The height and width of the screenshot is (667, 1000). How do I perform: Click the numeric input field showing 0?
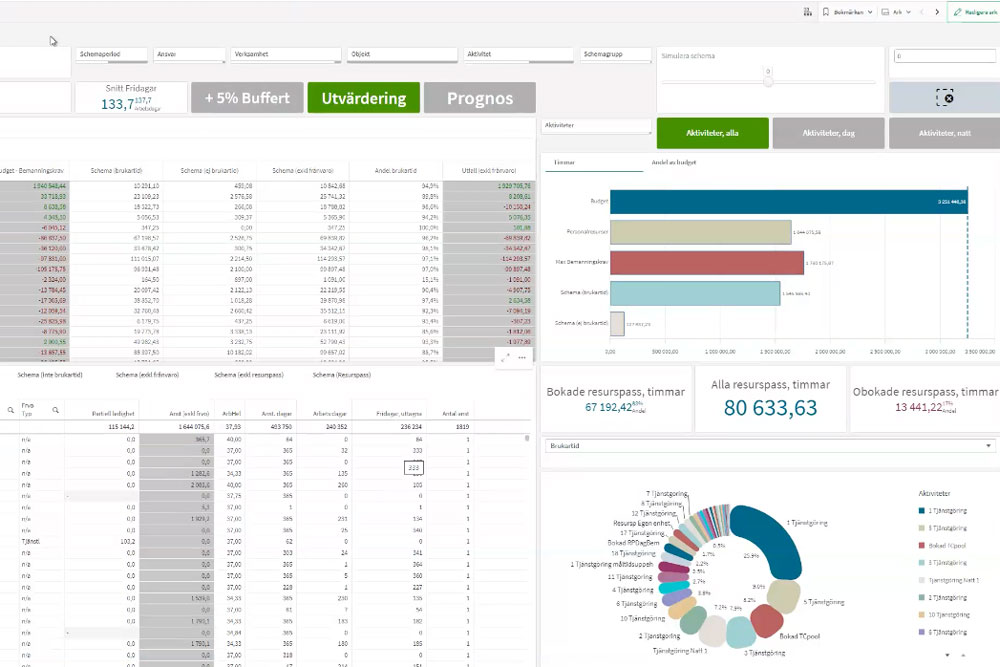coord(945,56)
